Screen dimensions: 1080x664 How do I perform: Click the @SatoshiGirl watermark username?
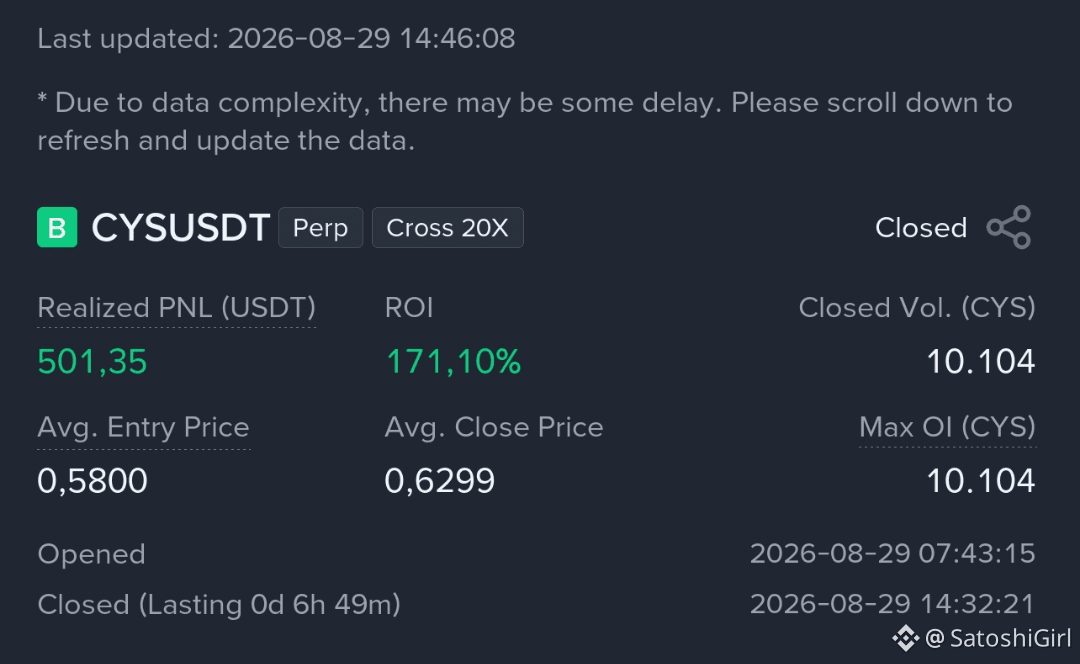click(997, 639)
